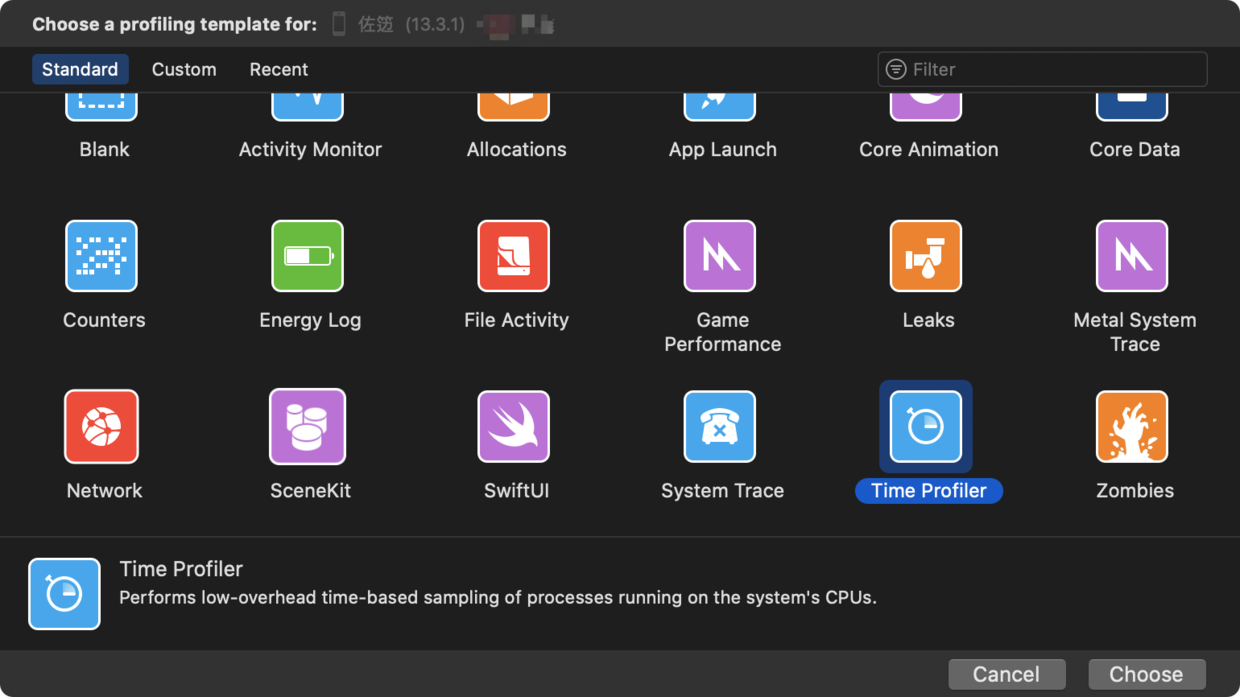The width and height of the screenshot is (1240, 697).
Task: Click the Activity Monitor label
Action: (x=310, y=149)
